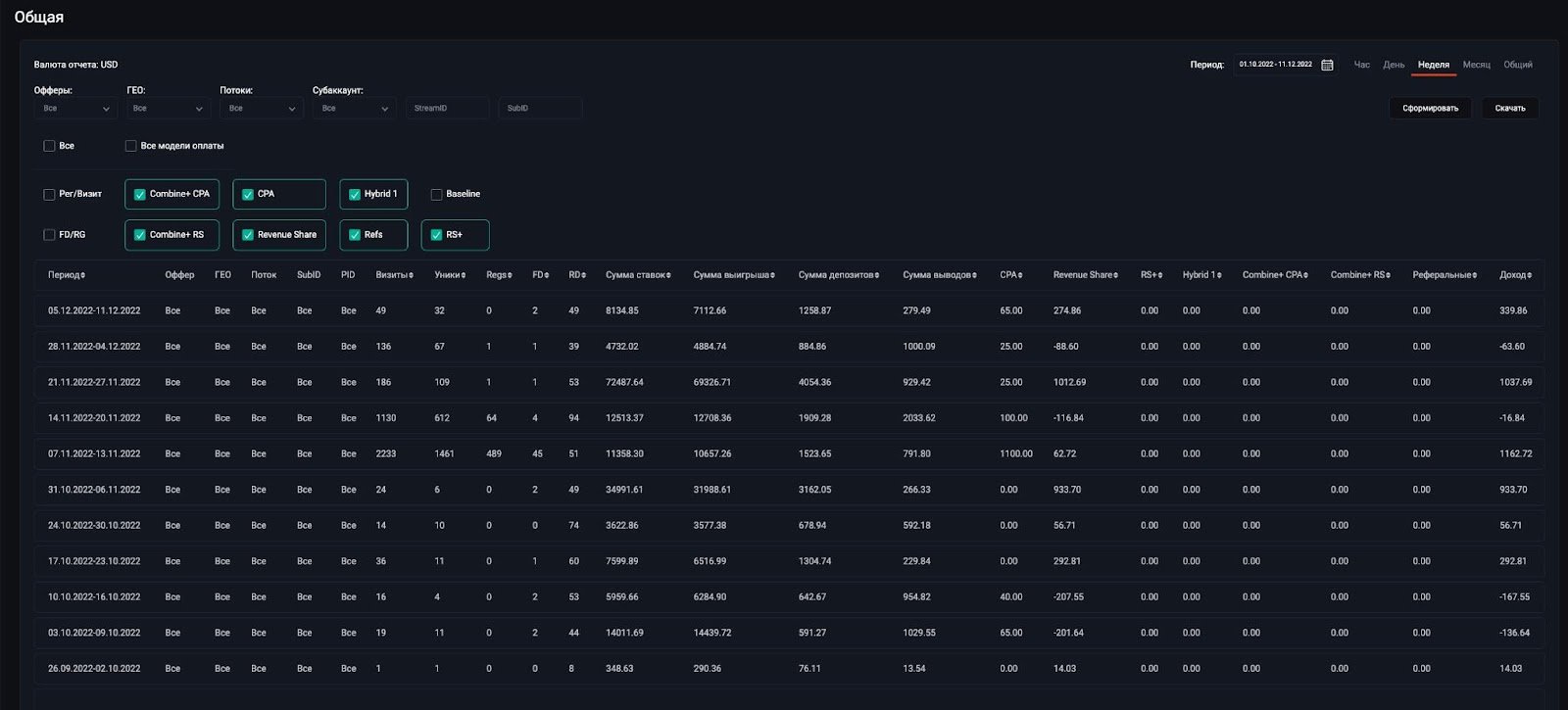Sort by Combine+ RS column header
This screenshot has height=710, width=1568.
[1361, 275]
